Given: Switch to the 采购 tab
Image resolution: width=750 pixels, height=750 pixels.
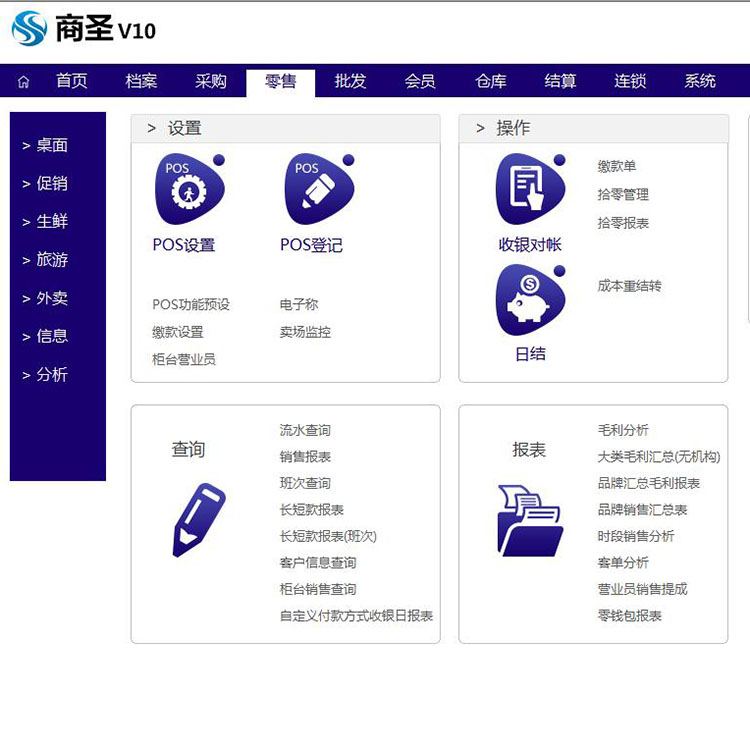Looking at the screenshot, I should click(x=210, y=81).
